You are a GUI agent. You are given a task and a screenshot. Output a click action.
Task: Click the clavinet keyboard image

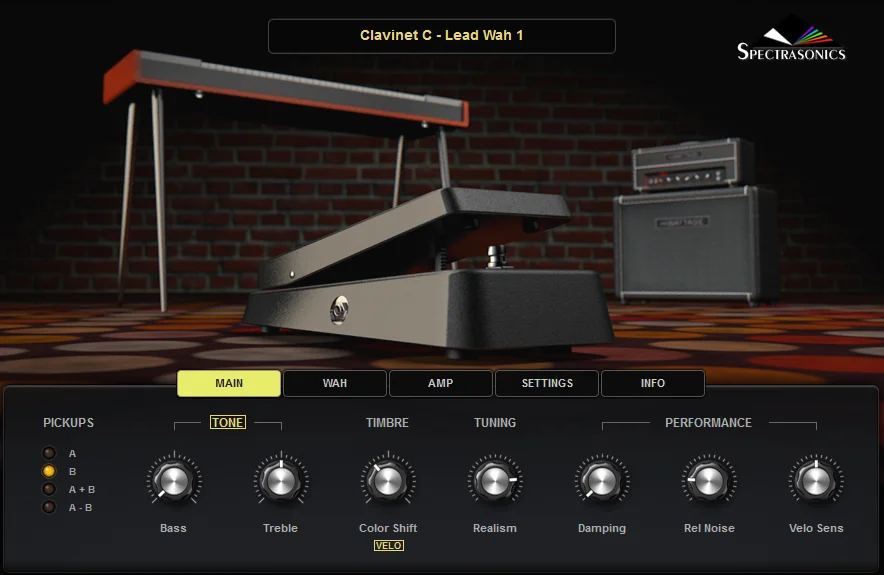point(285,87)
